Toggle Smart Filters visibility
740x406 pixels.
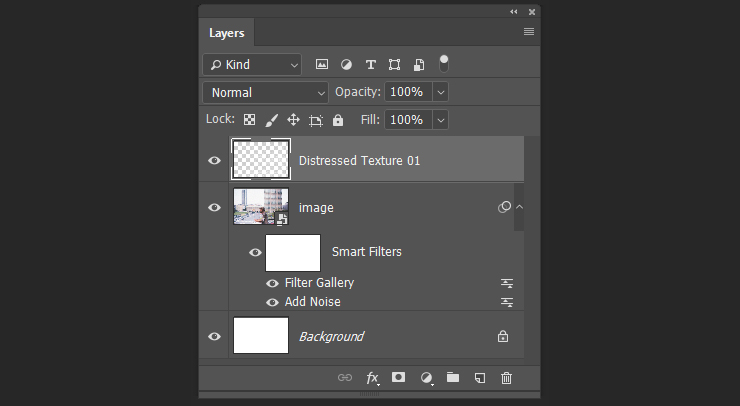(255, 253)
